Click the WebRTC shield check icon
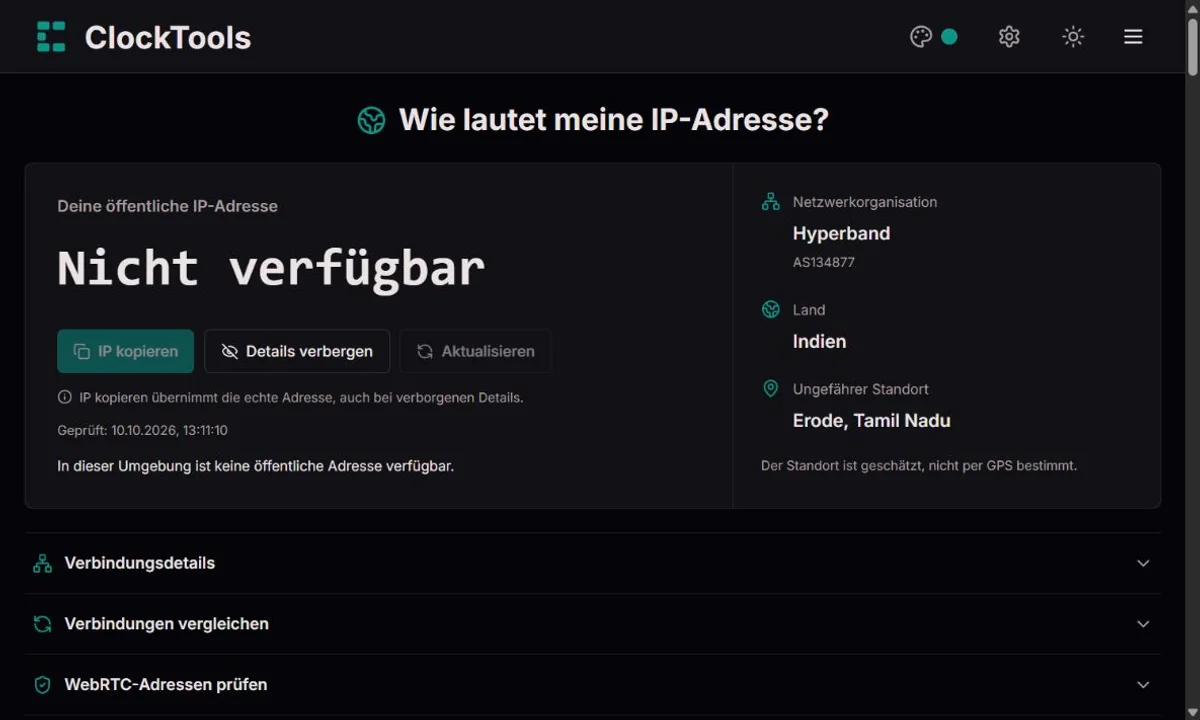This screenshot has height=720, width=1200. click(42, 685)
